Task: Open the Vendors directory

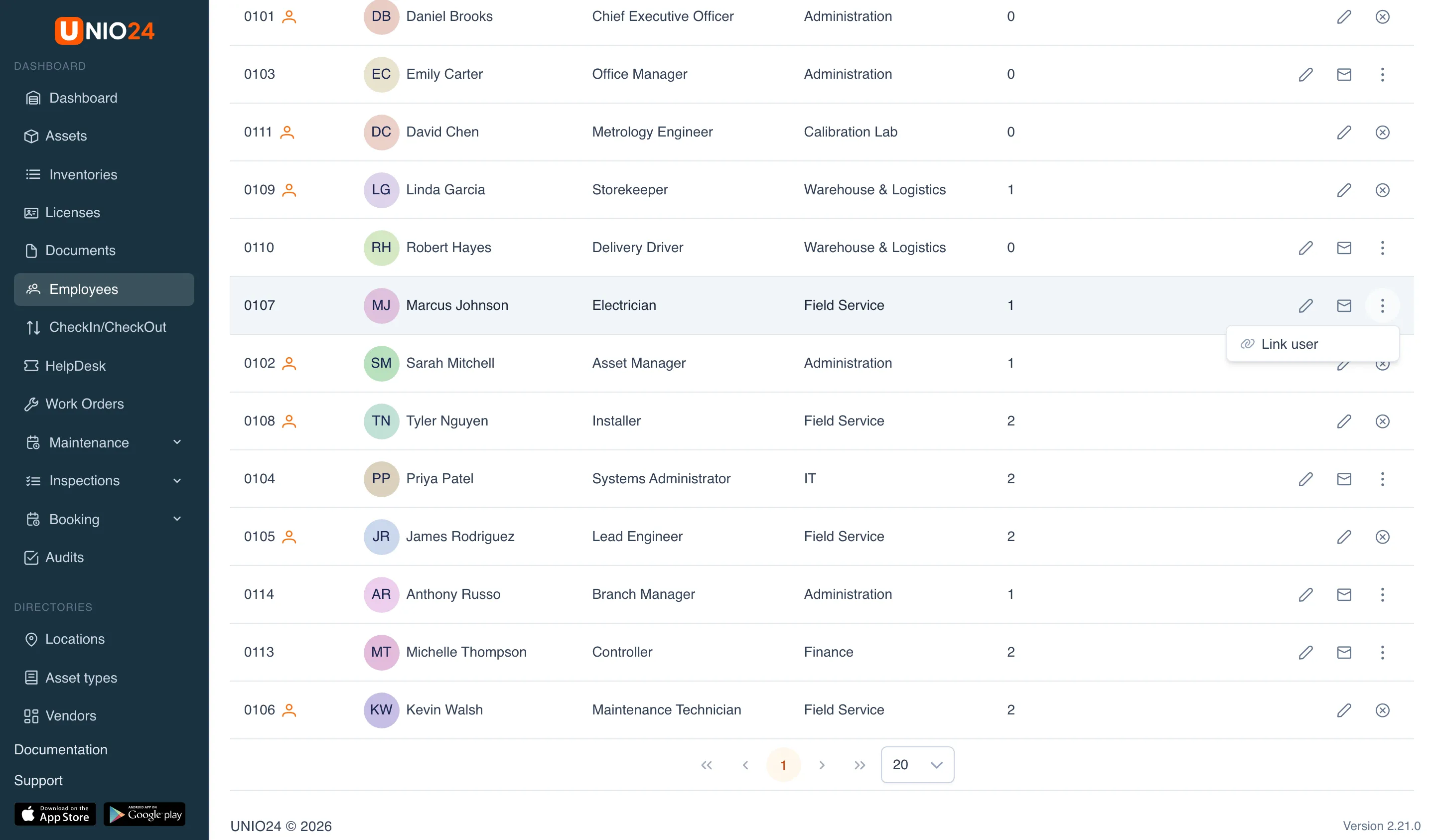Action: click(104, 716)
